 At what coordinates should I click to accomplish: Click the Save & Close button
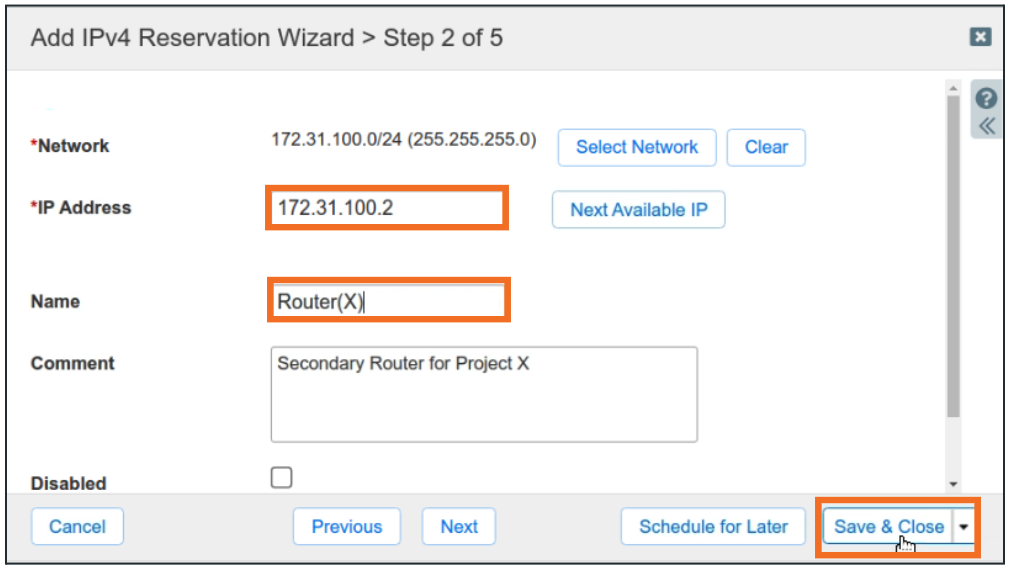point(888,527)
